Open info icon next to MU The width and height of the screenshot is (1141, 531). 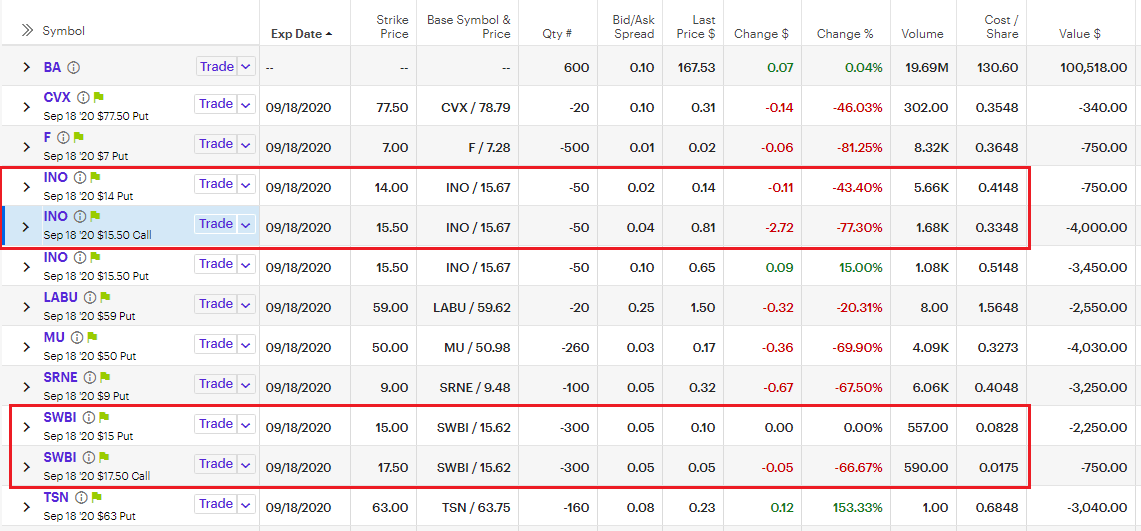coord(76,338)
